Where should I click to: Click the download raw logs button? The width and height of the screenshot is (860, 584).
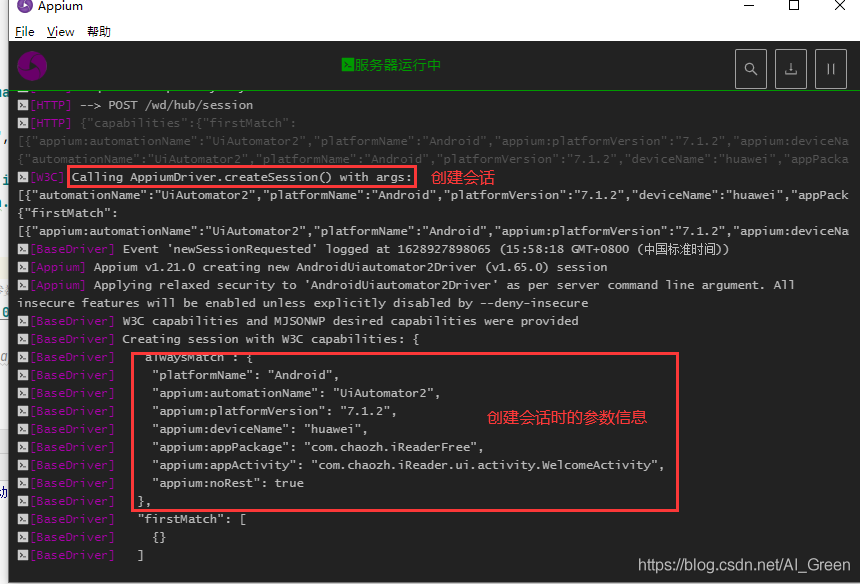pyautogui.click(x=791, y=69)
